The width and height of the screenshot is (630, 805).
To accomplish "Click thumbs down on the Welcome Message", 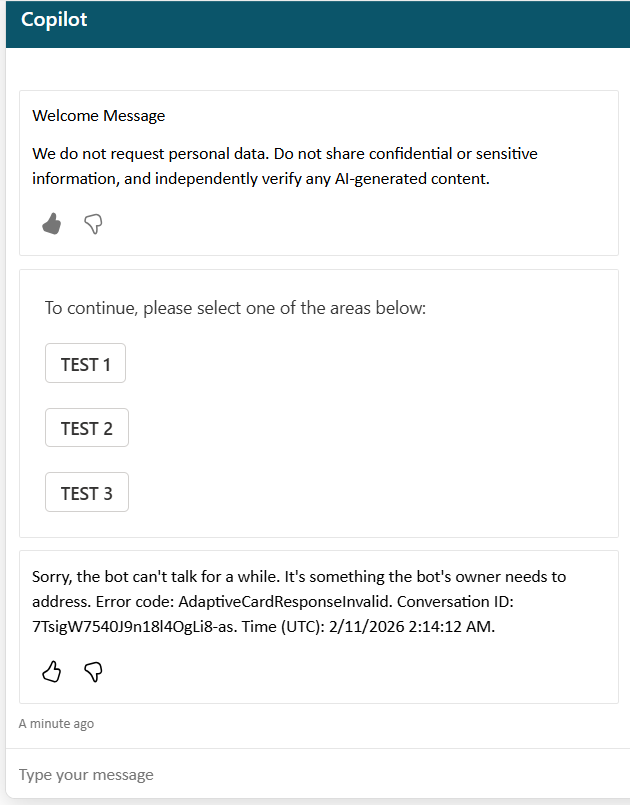I will (x=93, y=224).
